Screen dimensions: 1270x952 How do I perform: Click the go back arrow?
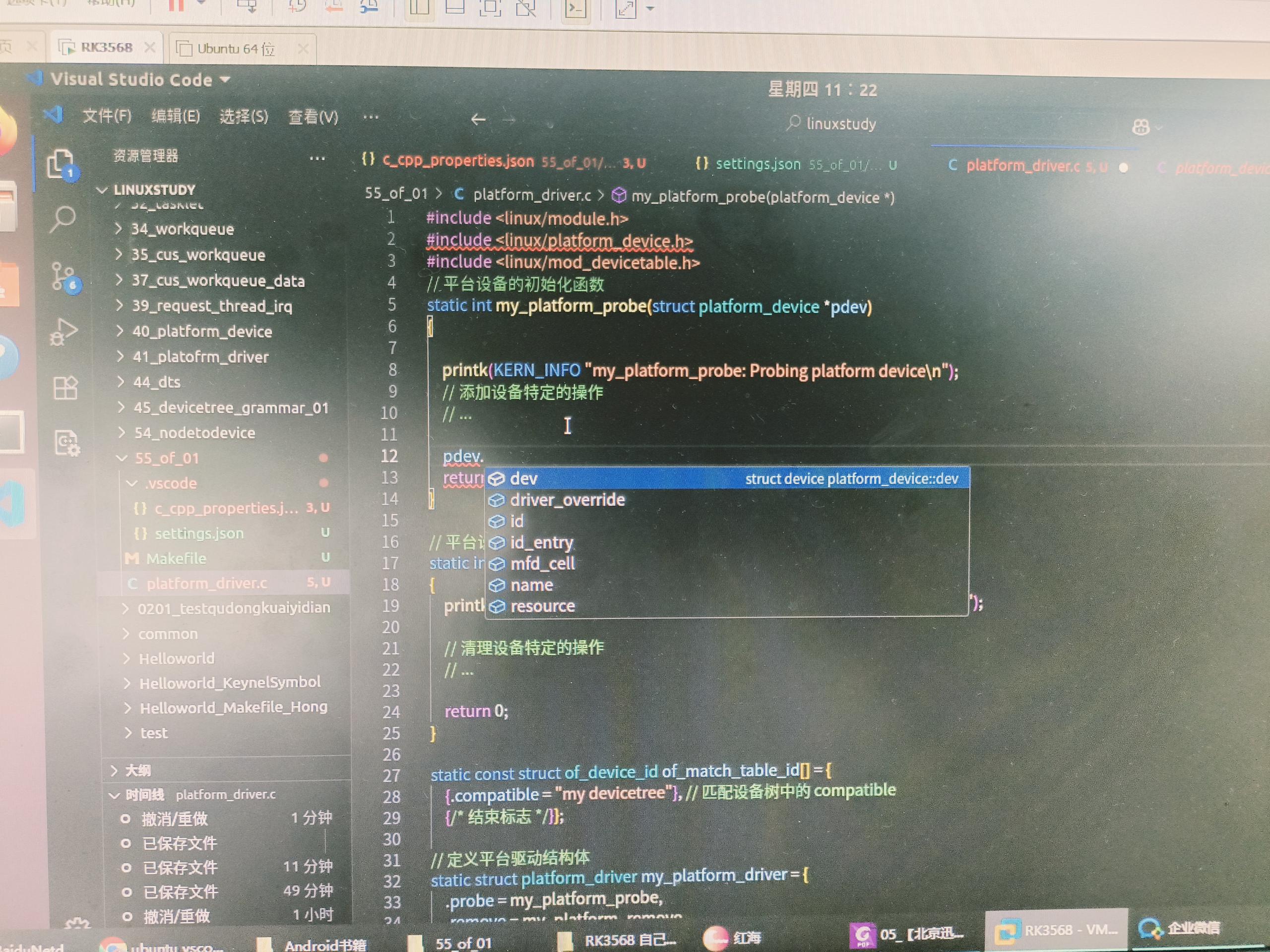coord(478,119)
